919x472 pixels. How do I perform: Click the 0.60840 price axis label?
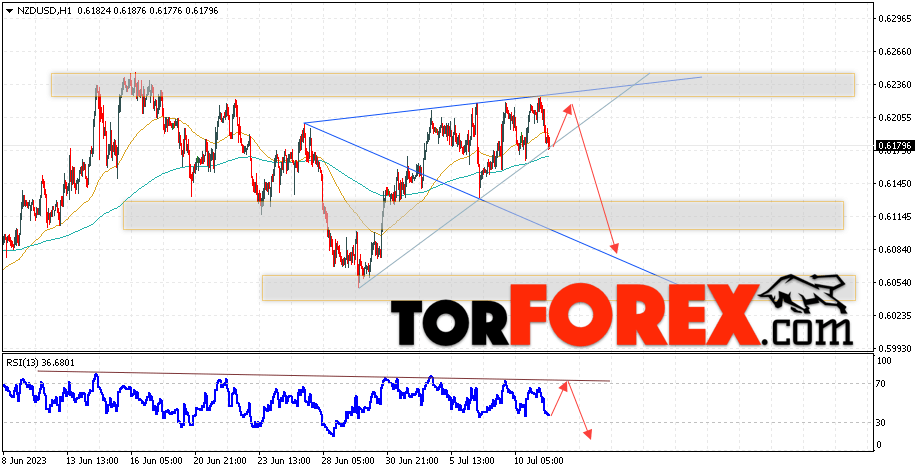pos(894,250)
